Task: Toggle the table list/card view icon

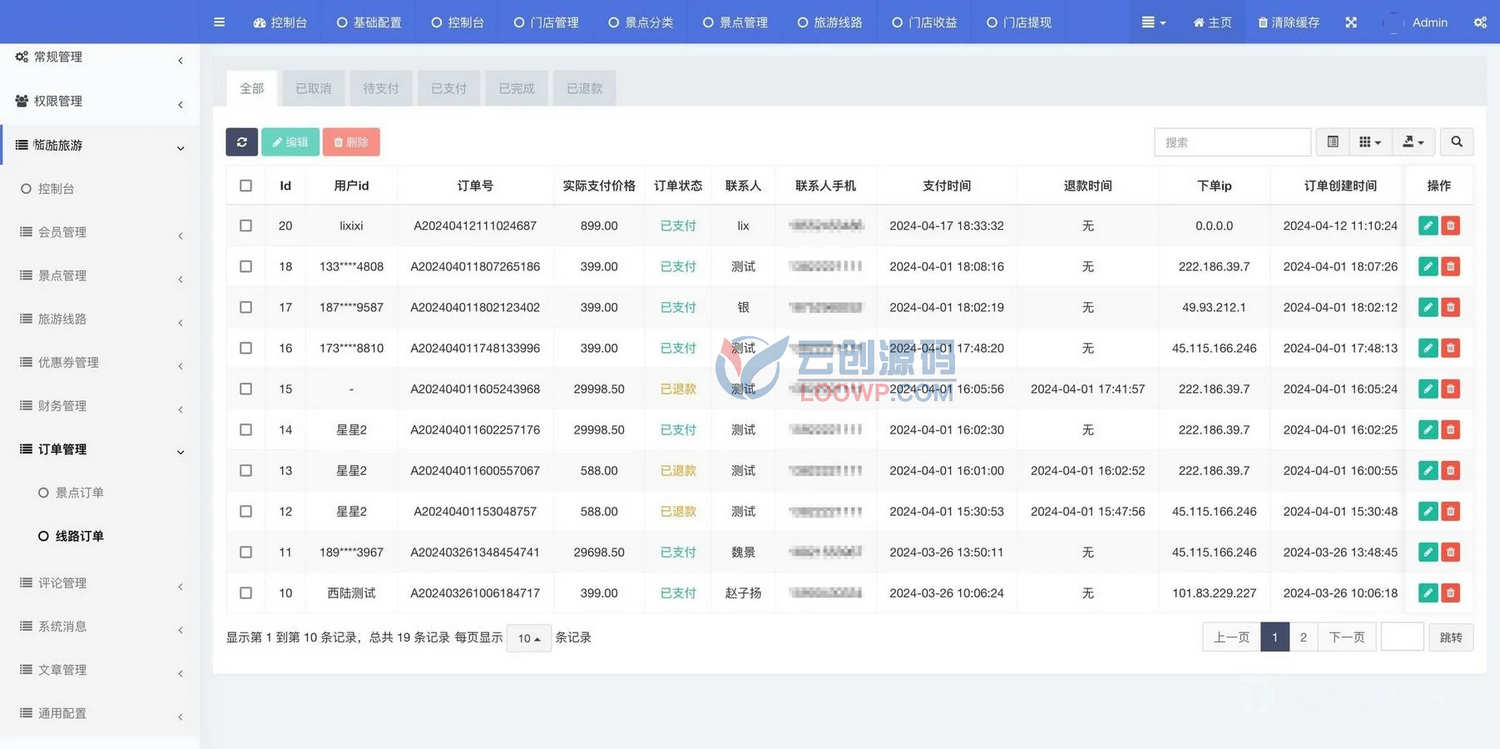Action: point(1333,142)
